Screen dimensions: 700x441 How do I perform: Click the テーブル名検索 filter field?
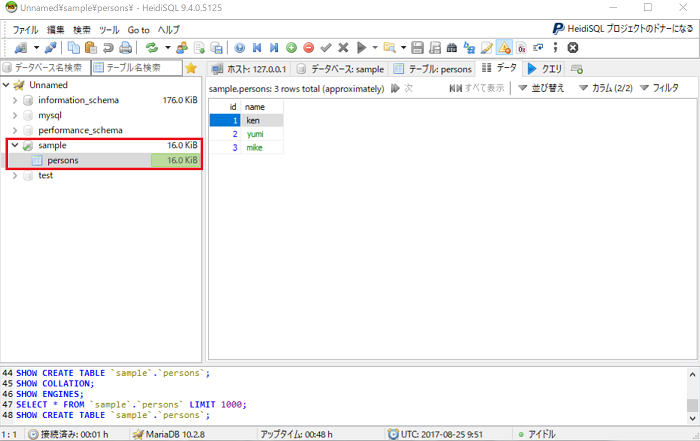(137, 68)
